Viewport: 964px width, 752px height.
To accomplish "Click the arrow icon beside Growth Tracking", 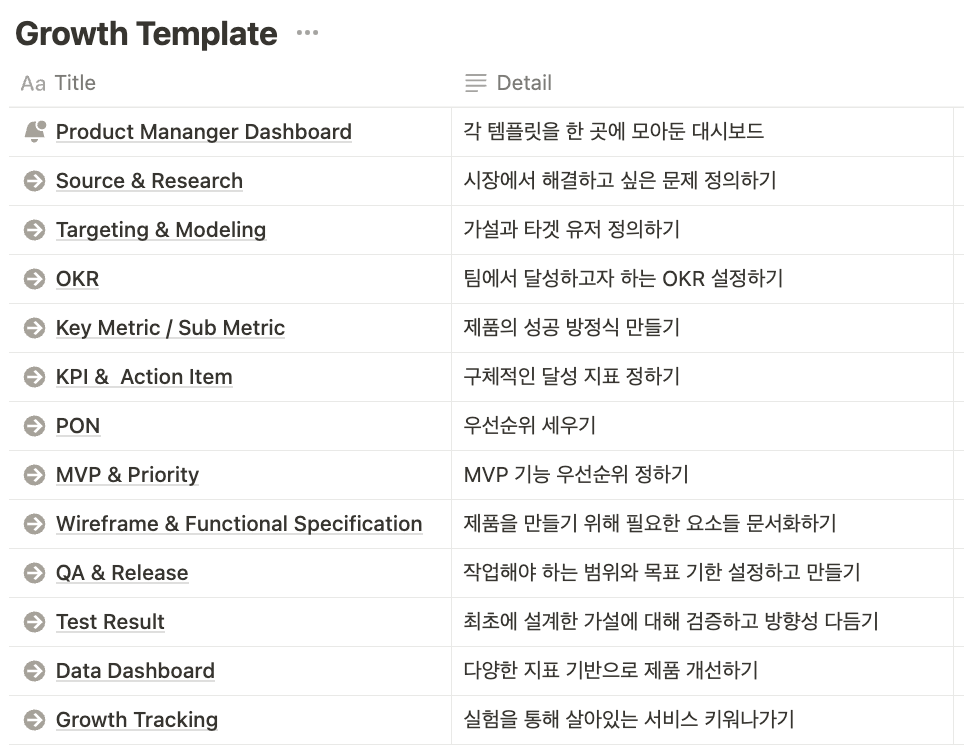I will [x=33, y=720].
